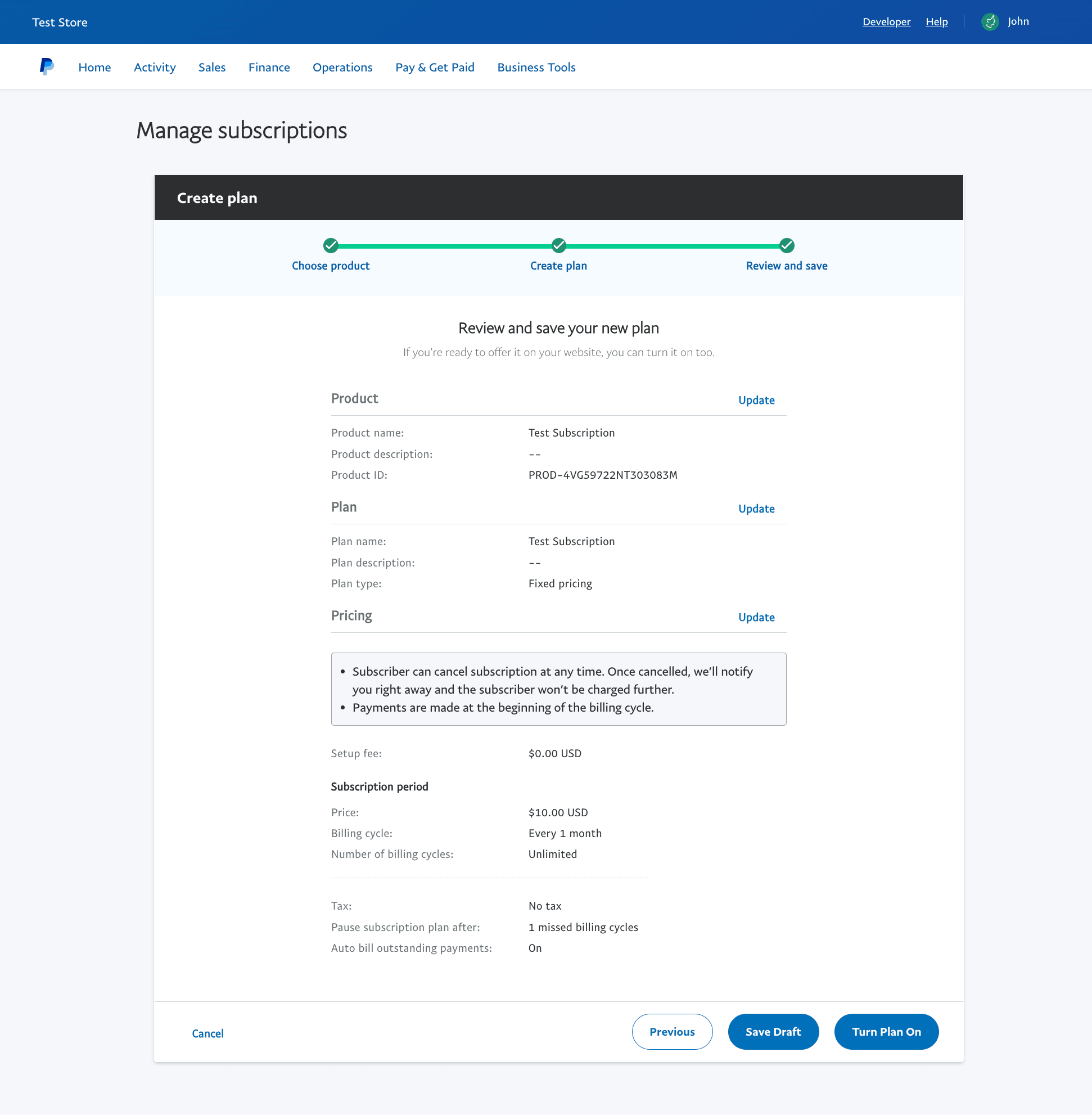
Task: Go to the Sales menu
Action: (x=212, y=67)
